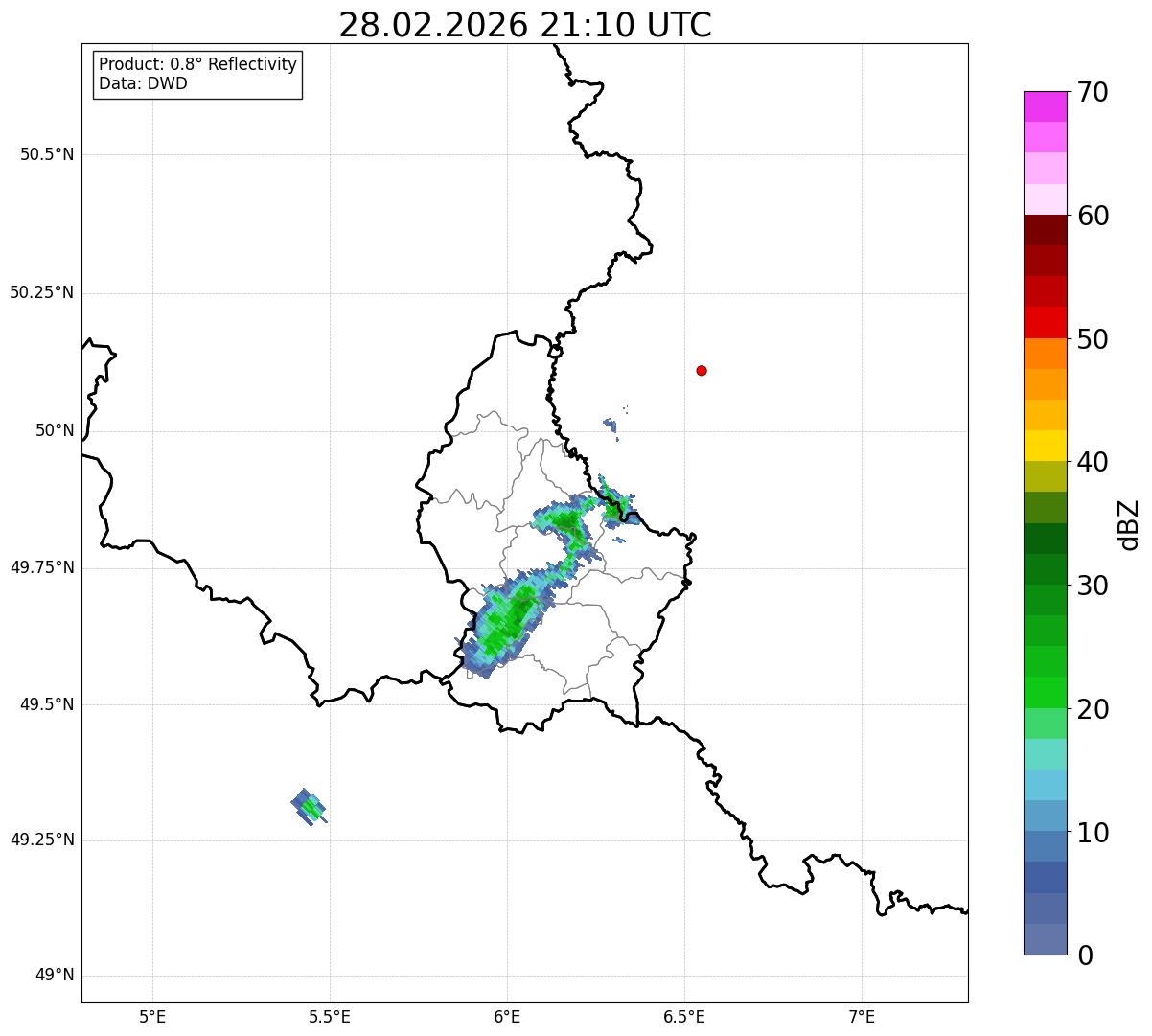Image resolution: width=1152 pixels, height=1036 pixels.
Task: Pick the bright green swatch just above 20 dBZ
Action: 1045,692
